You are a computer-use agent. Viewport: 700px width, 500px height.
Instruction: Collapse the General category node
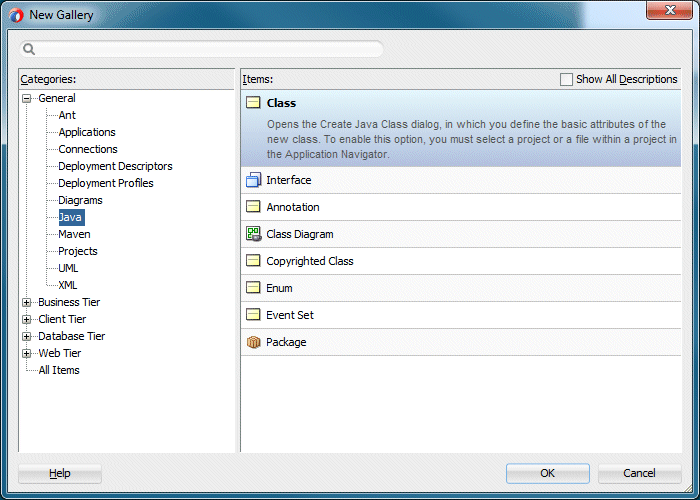pos(26,98)
